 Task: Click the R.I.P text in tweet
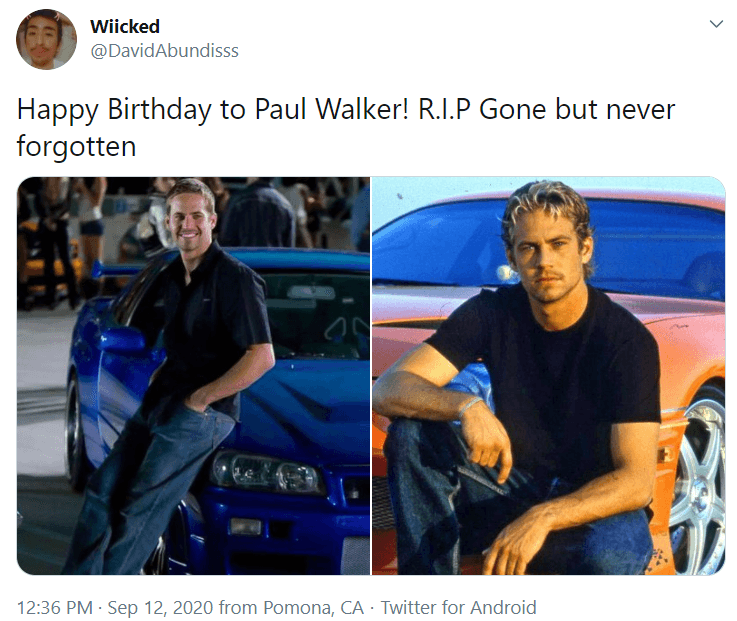click(444, 110)
